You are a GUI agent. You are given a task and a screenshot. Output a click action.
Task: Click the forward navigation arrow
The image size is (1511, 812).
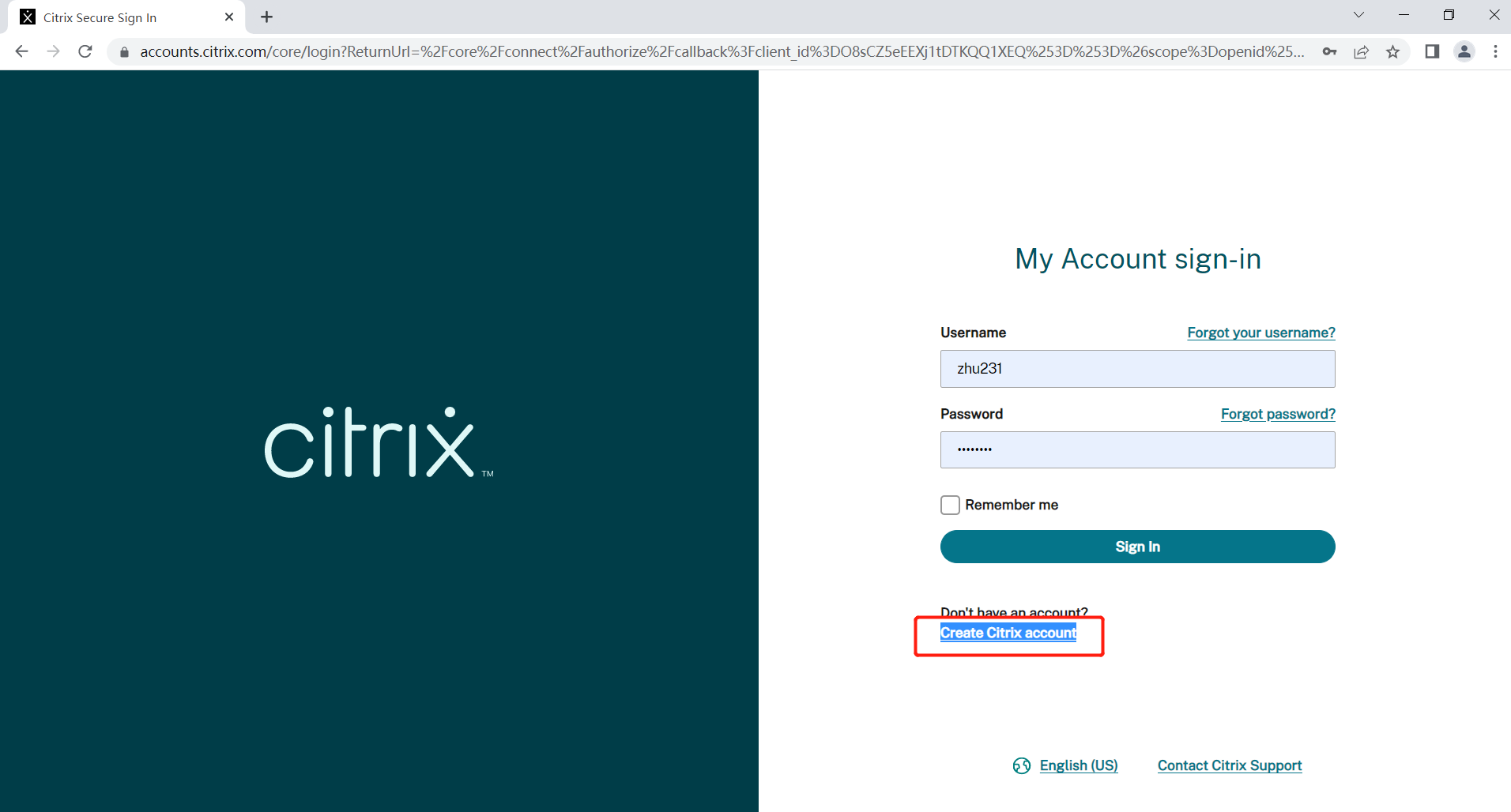coord(53,51)
